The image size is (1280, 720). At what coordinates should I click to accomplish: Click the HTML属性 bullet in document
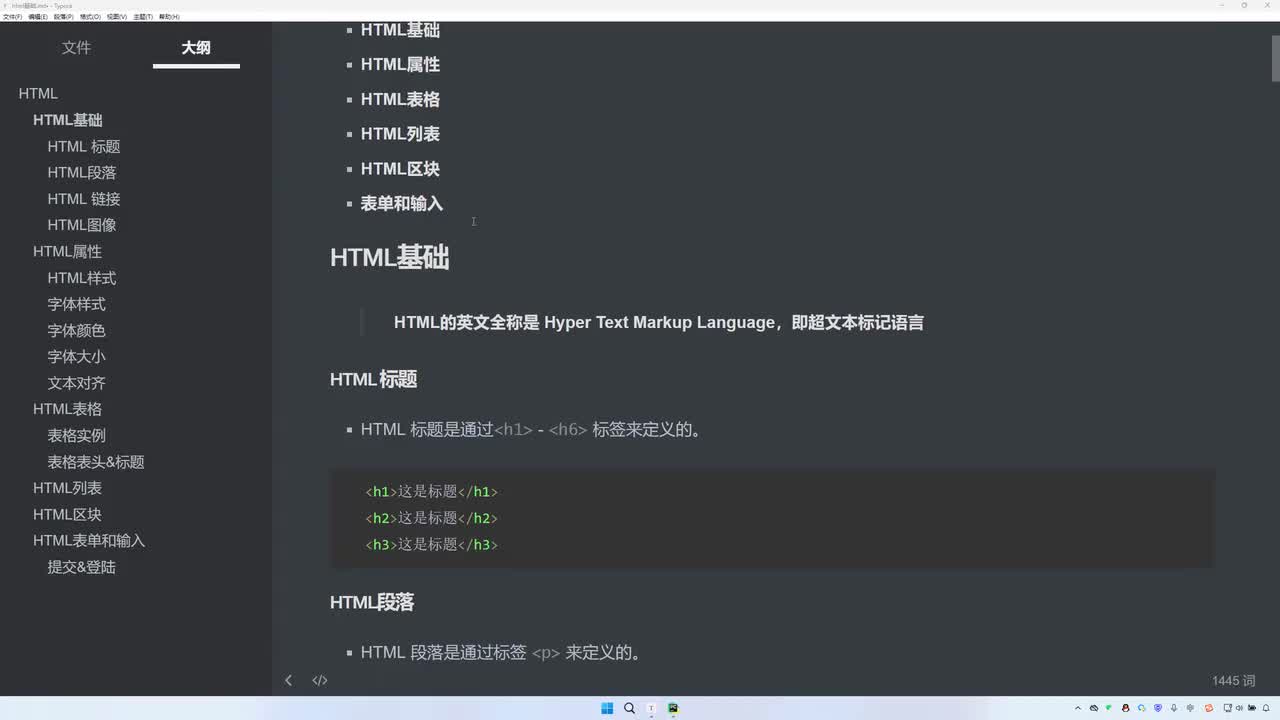coord(400,64)
